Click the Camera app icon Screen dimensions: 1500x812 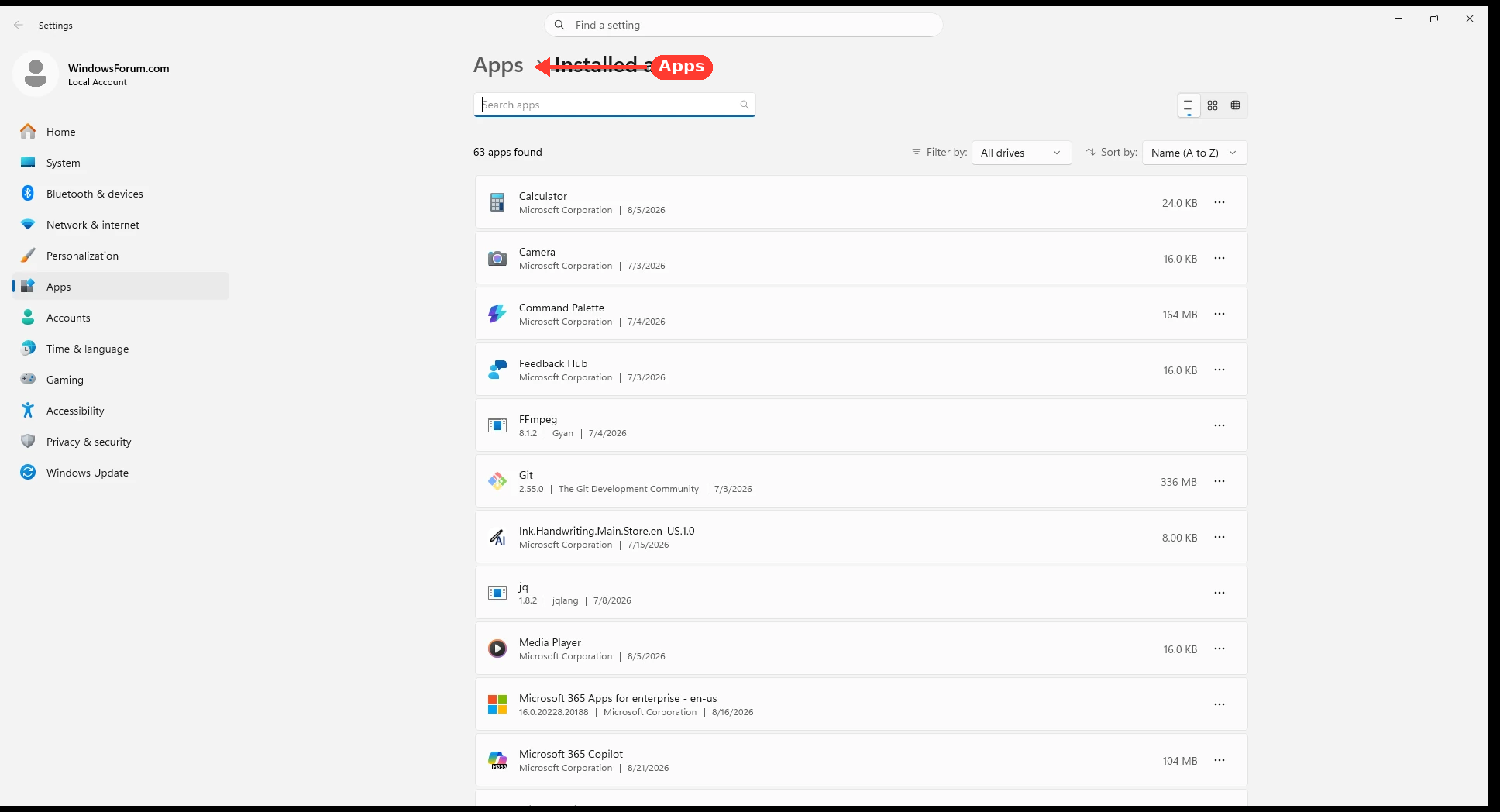tap(497, 258)
